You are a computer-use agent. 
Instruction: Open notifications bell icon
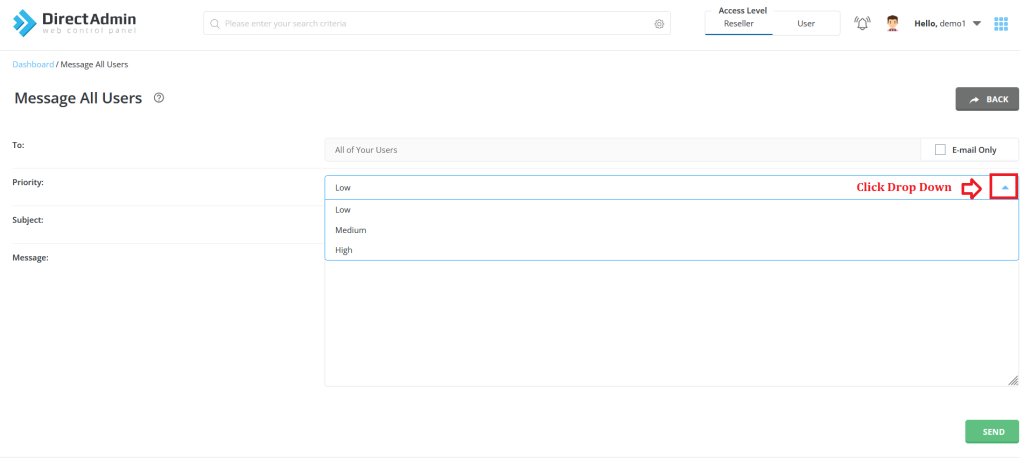point(863,24)
